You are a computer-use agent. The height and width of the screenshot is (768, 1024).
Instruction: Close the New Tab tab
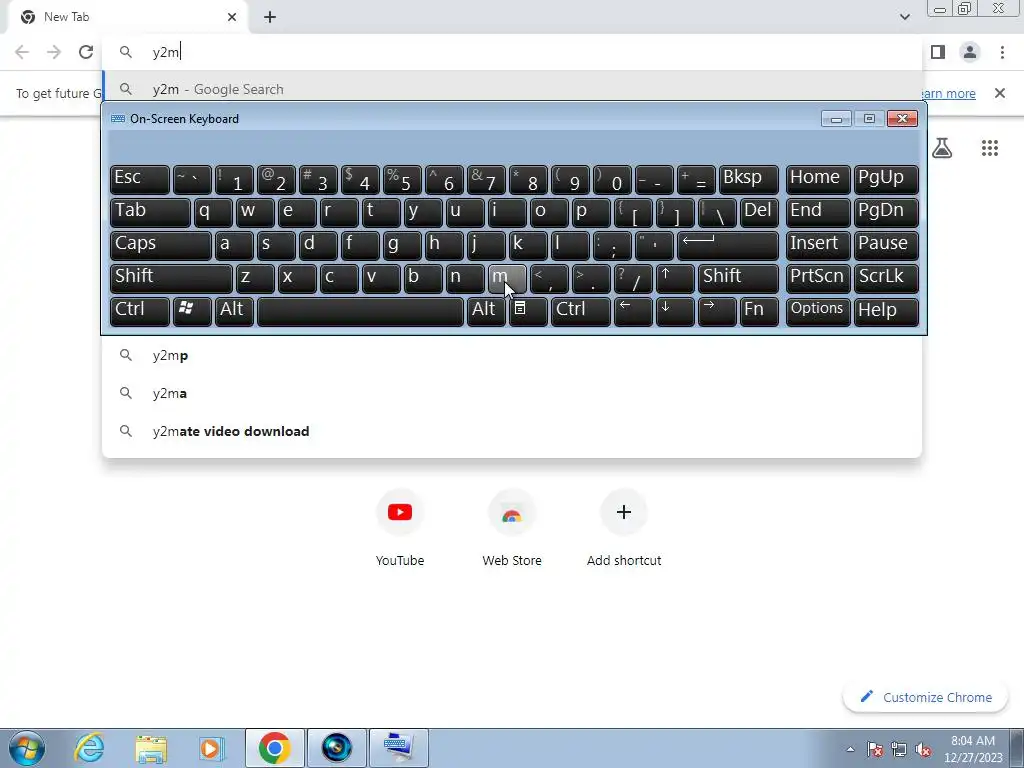pyautogui.click(x=232, y=17)
